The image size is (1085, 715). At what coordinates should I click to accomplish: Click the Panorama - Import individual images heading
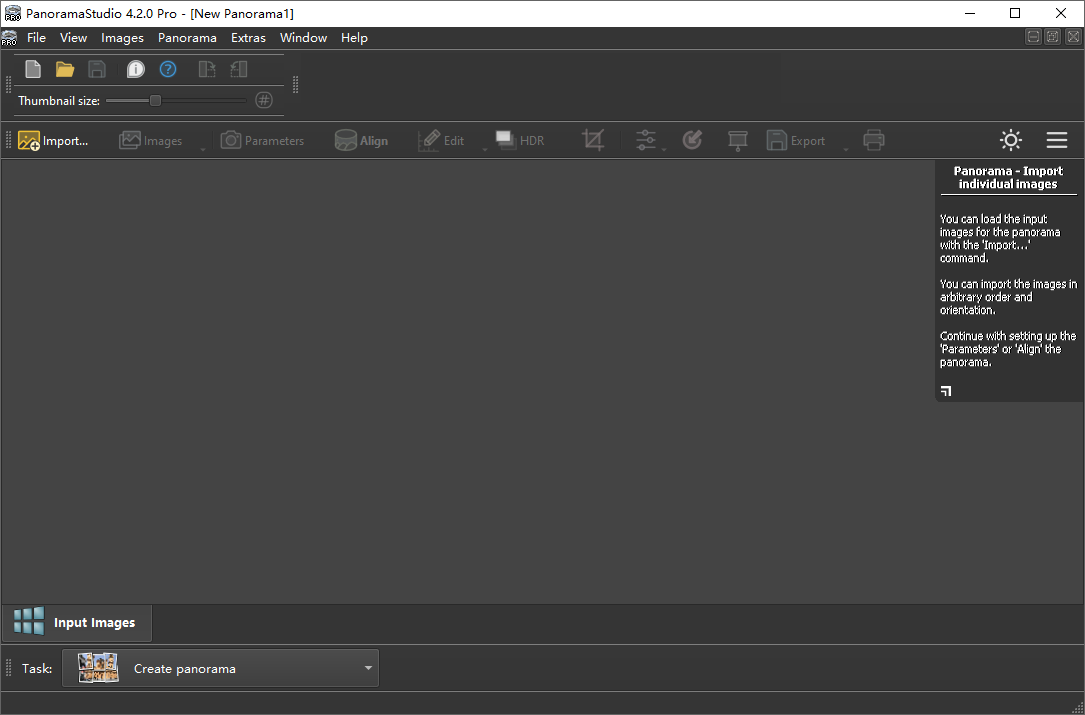click(1008, 177)
